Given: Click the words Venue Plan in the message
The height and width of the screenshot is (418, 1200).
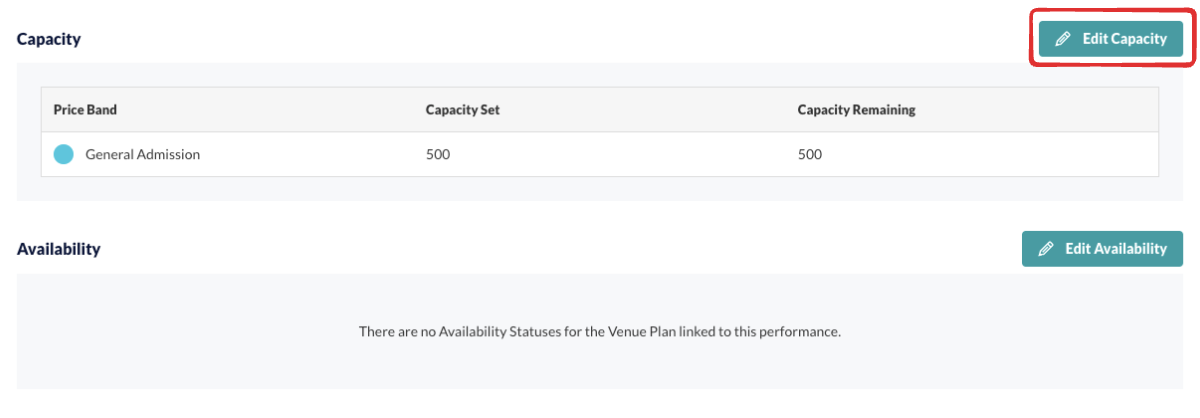Looking at the screenshot, I should pyautogui.click(x=631, y=330).
